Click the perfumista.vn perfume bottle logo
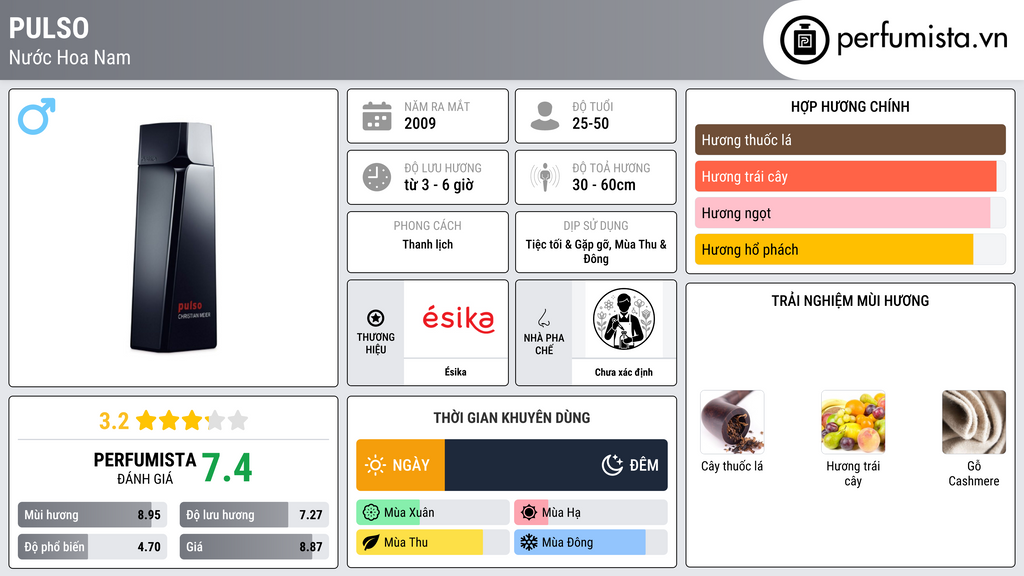 tap(804, 40)
